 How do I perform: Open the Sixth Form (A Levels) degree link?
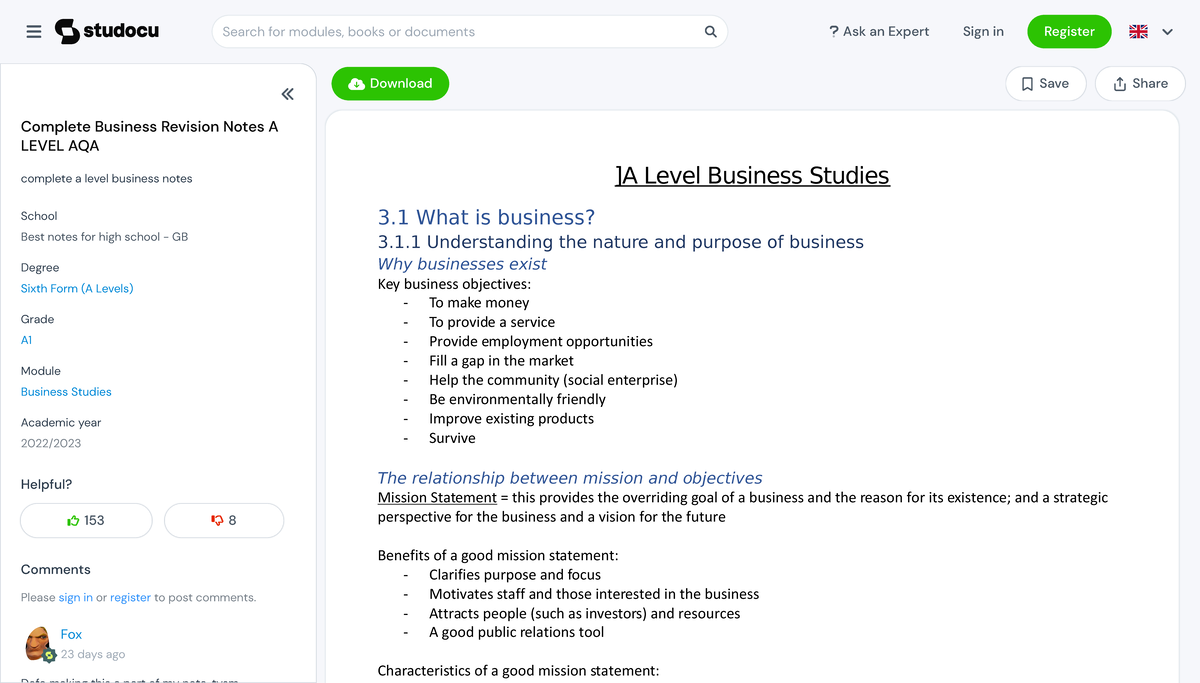tap(77, 288)
